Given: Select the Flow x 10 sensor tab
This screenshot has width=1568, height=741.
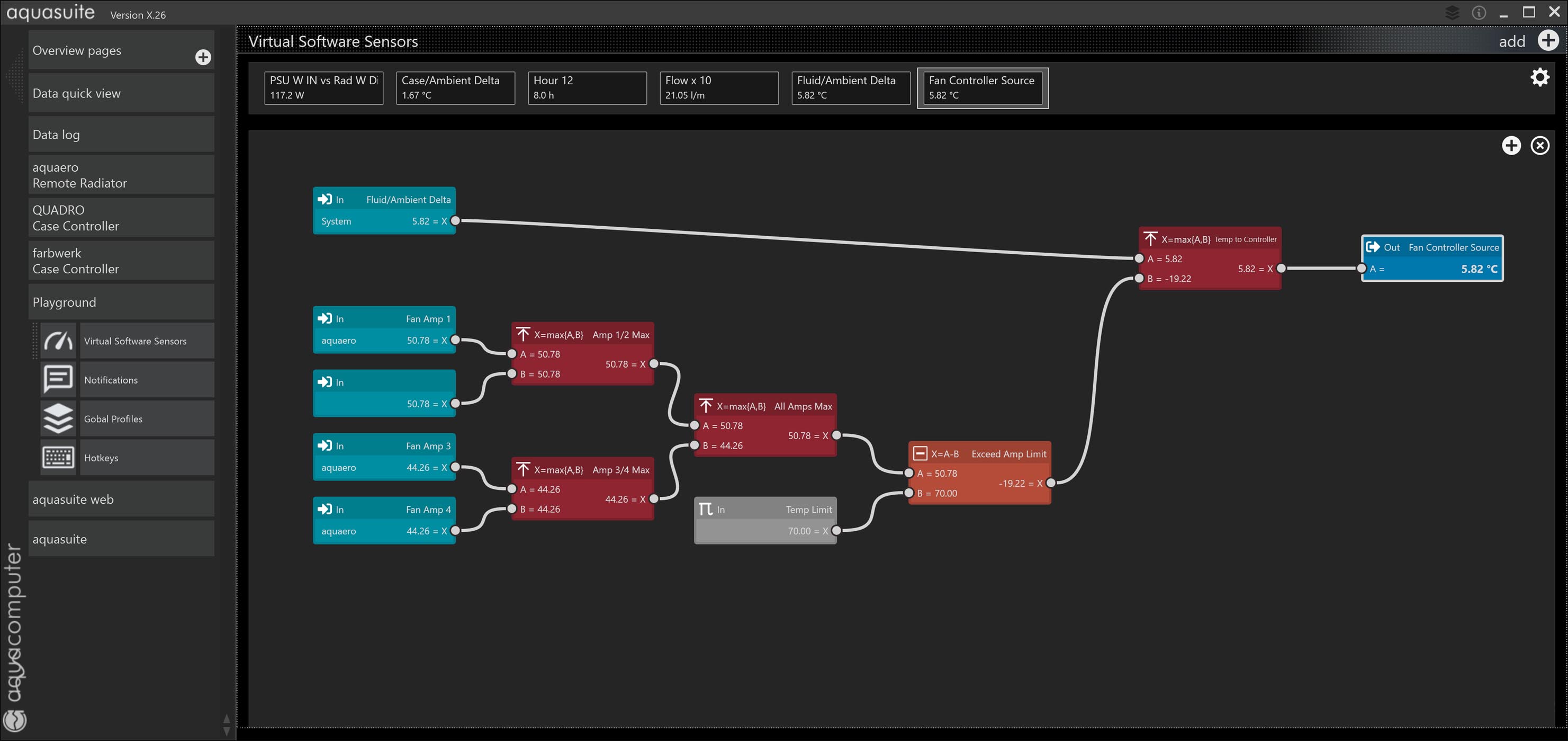Looking at the screenshot, I should click(x=718, y=88).
